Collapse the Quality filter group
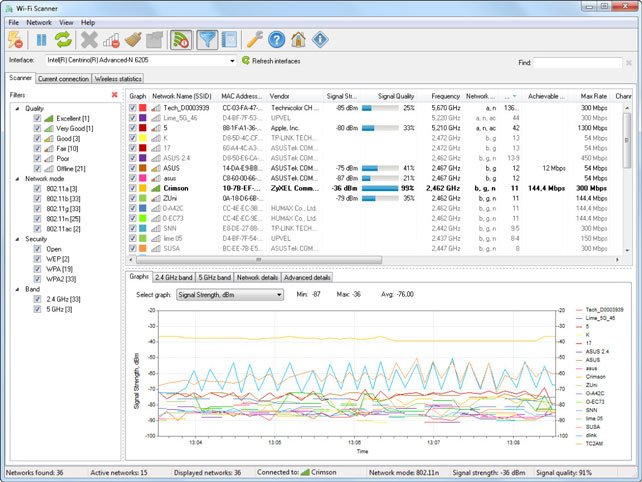This screenshot has width=642, height=482. (17, 109)
